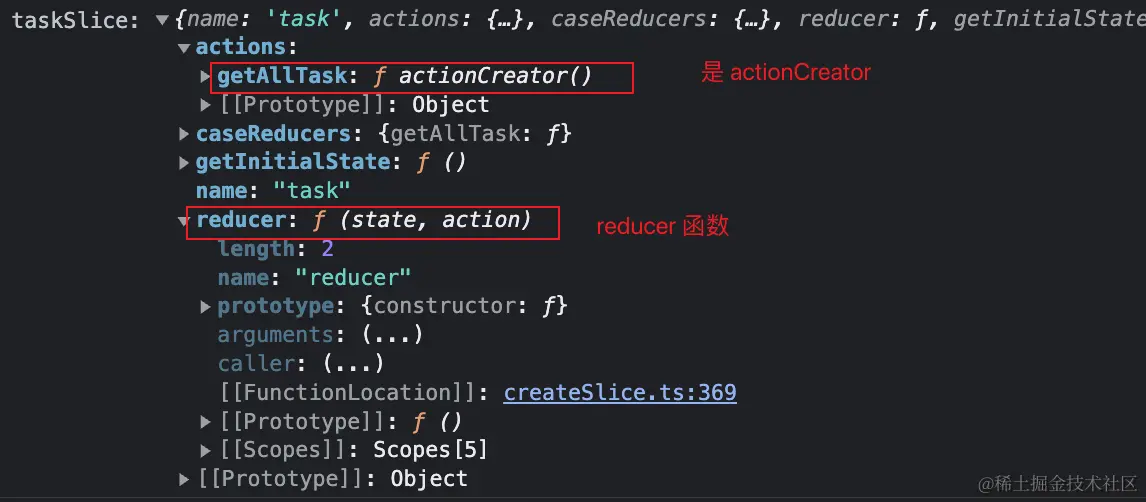Viewport: 1146px width, 502px height.
Task: Click the name: "reducer" property row
Action: [x=314, y=278]
